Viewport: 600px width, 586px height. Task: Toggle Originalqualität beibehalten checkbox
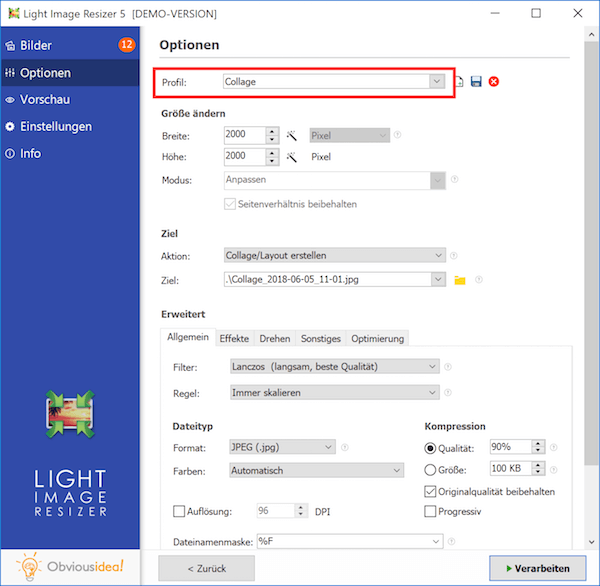[430, 491]
